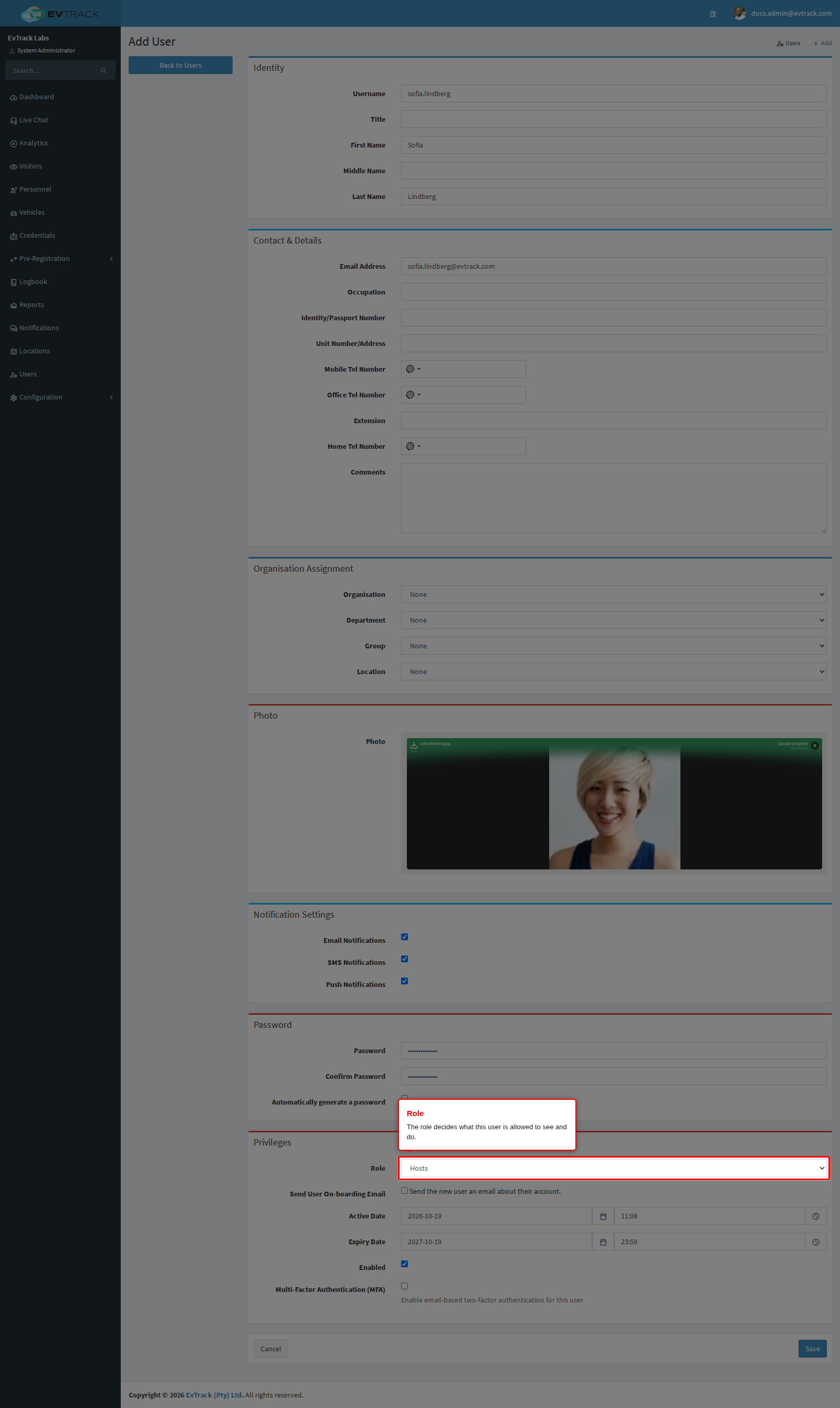Toggle SMS Notifications checkbox
This screenshot has width=840, height=1408.
point(405,959)
